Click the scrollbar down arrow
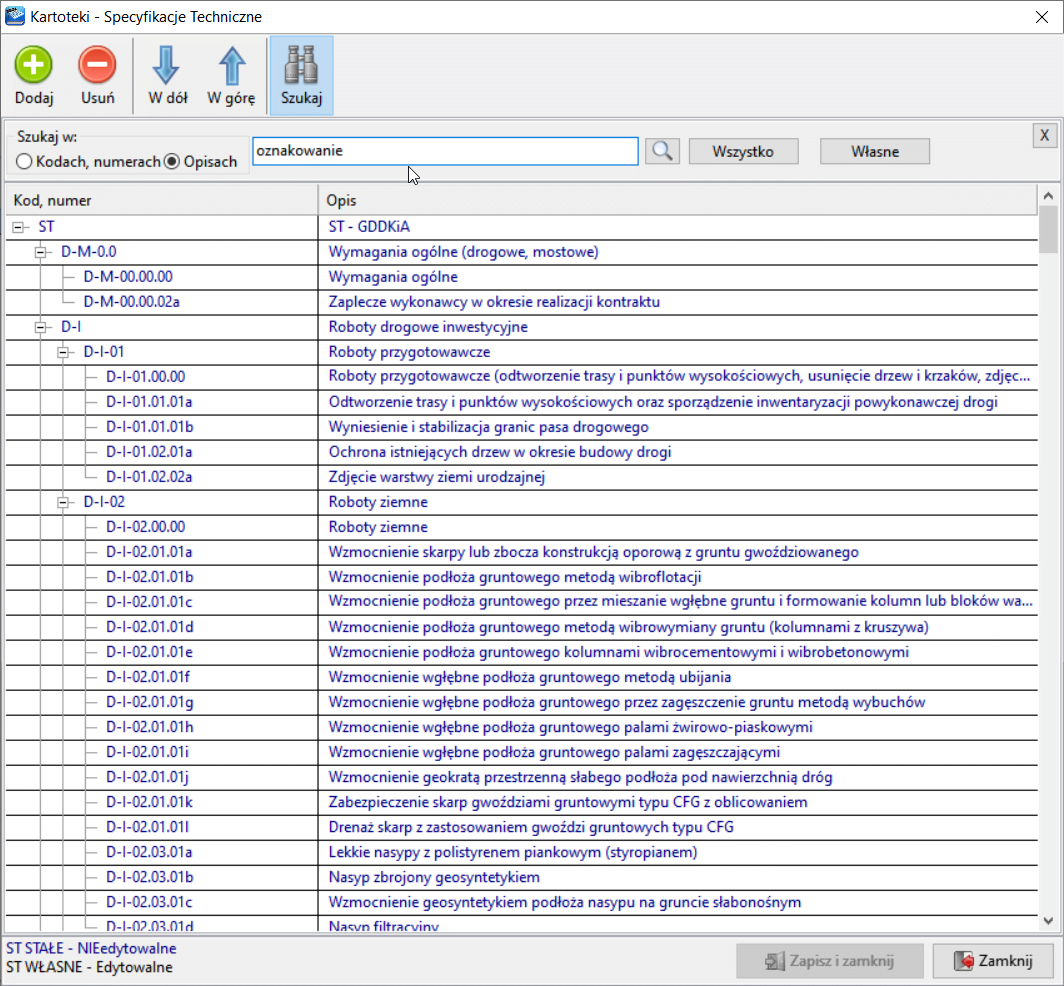Screen dimensions: 1064x986 (x=1048, y=921)
